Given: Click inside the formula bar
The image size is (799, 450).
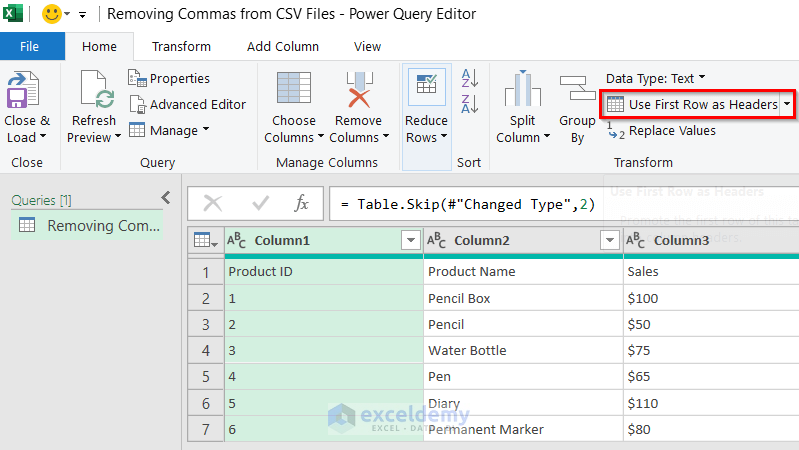Looking at the screenshot, I should (x=560, y=203).
